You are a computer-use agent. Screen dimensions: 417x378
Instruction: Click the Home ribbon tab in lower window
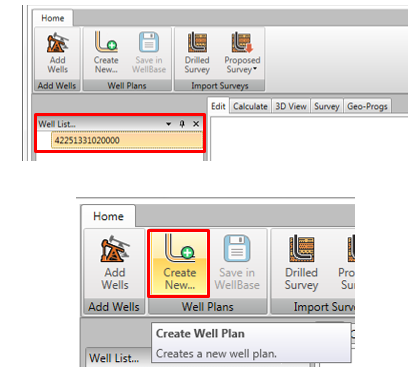[x=108, y=216]
